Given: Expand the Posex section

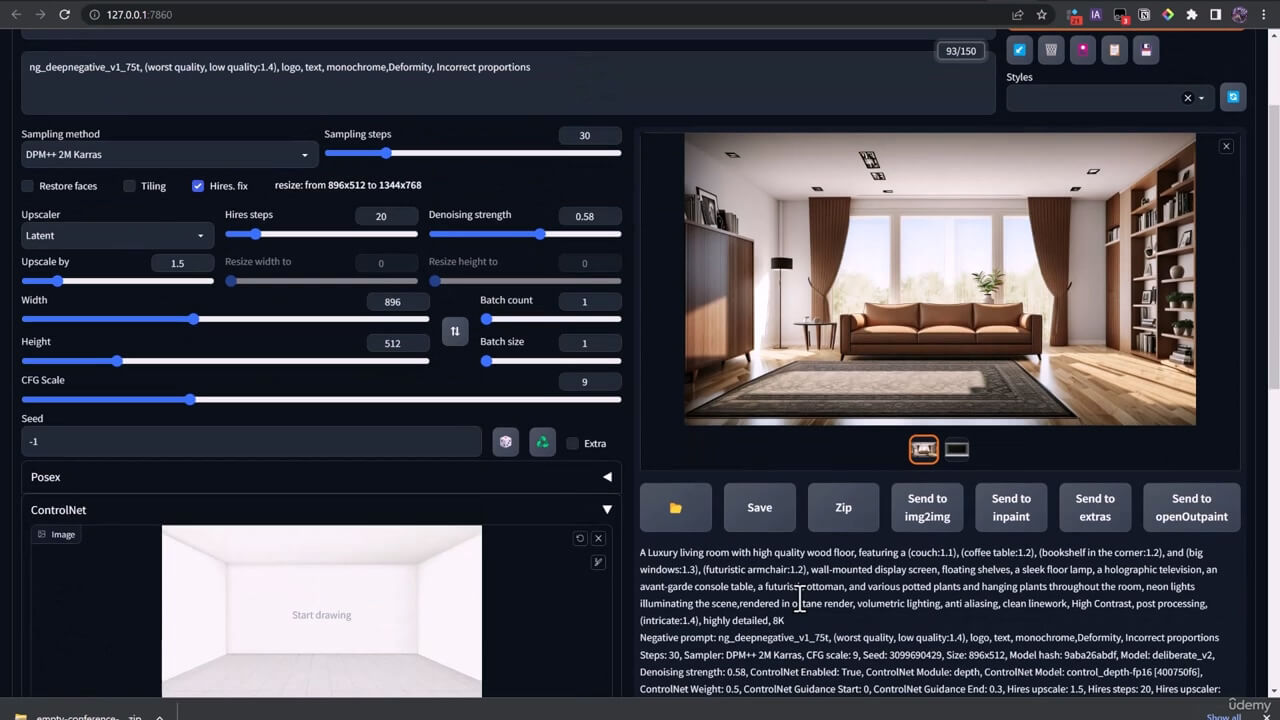Looking at the screenshot, I should (x=321, y=477).
